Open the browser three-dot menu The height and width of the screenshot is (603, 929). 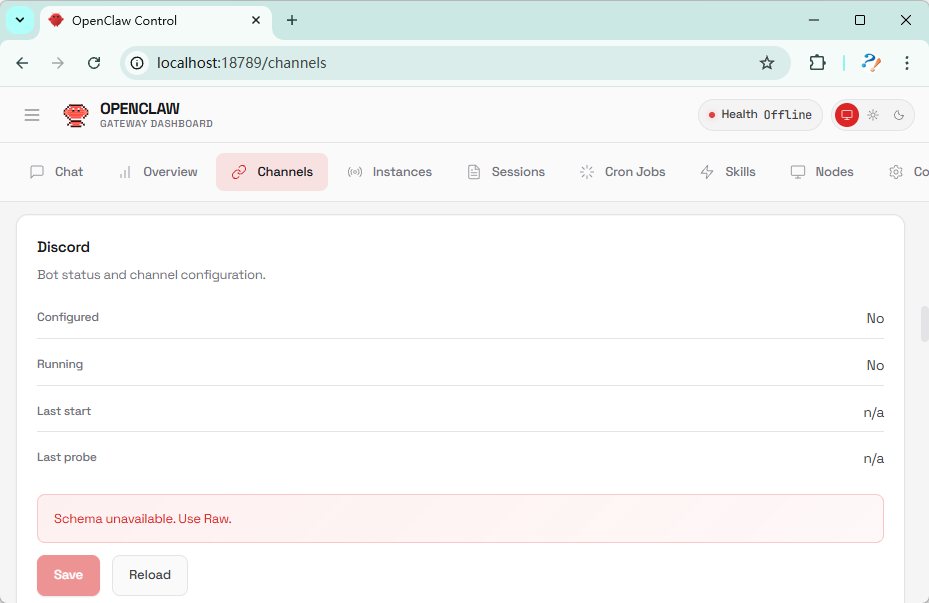906,63
